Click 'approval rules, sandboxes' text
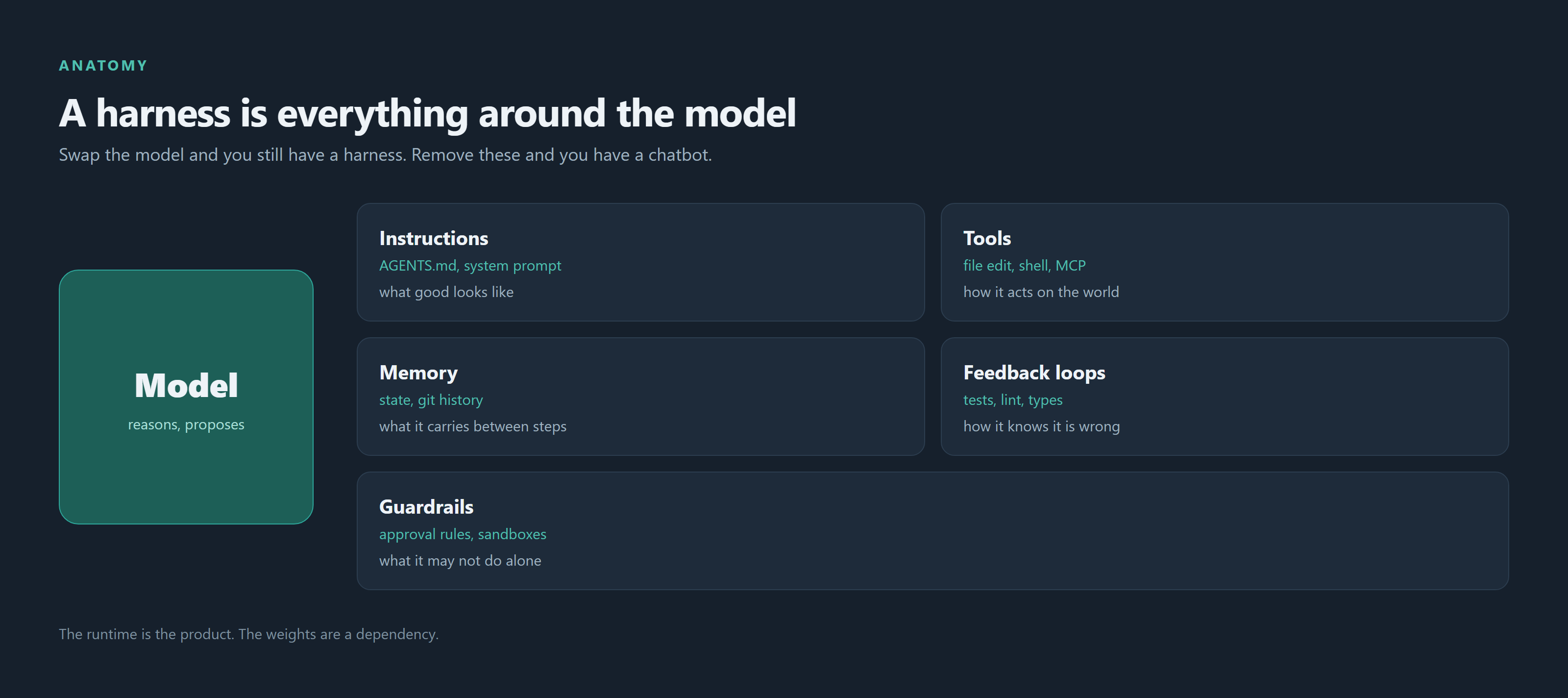This screenshot has width=1568, height=698. tap(463, 534)
